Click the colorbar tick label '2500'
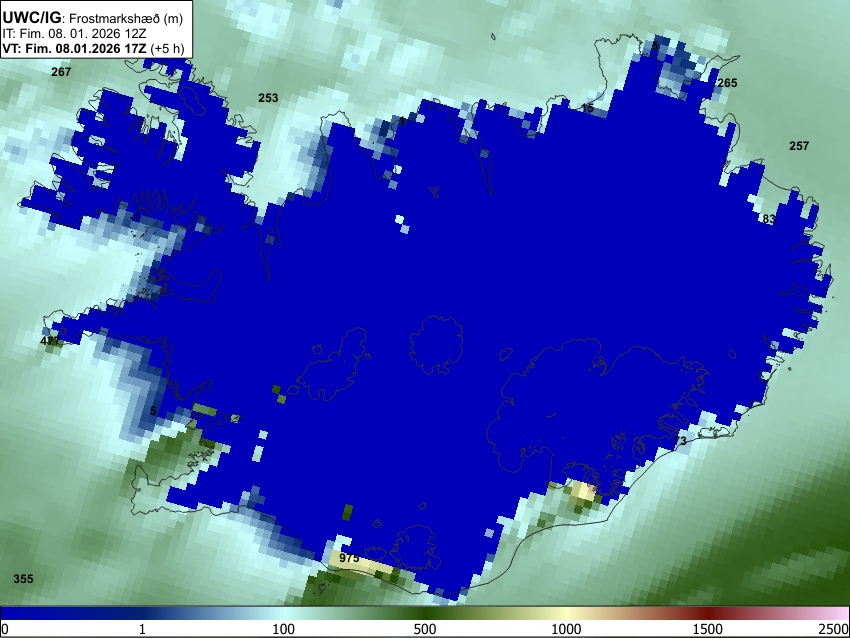The image size is (850, 638). (x=834, y=629)
